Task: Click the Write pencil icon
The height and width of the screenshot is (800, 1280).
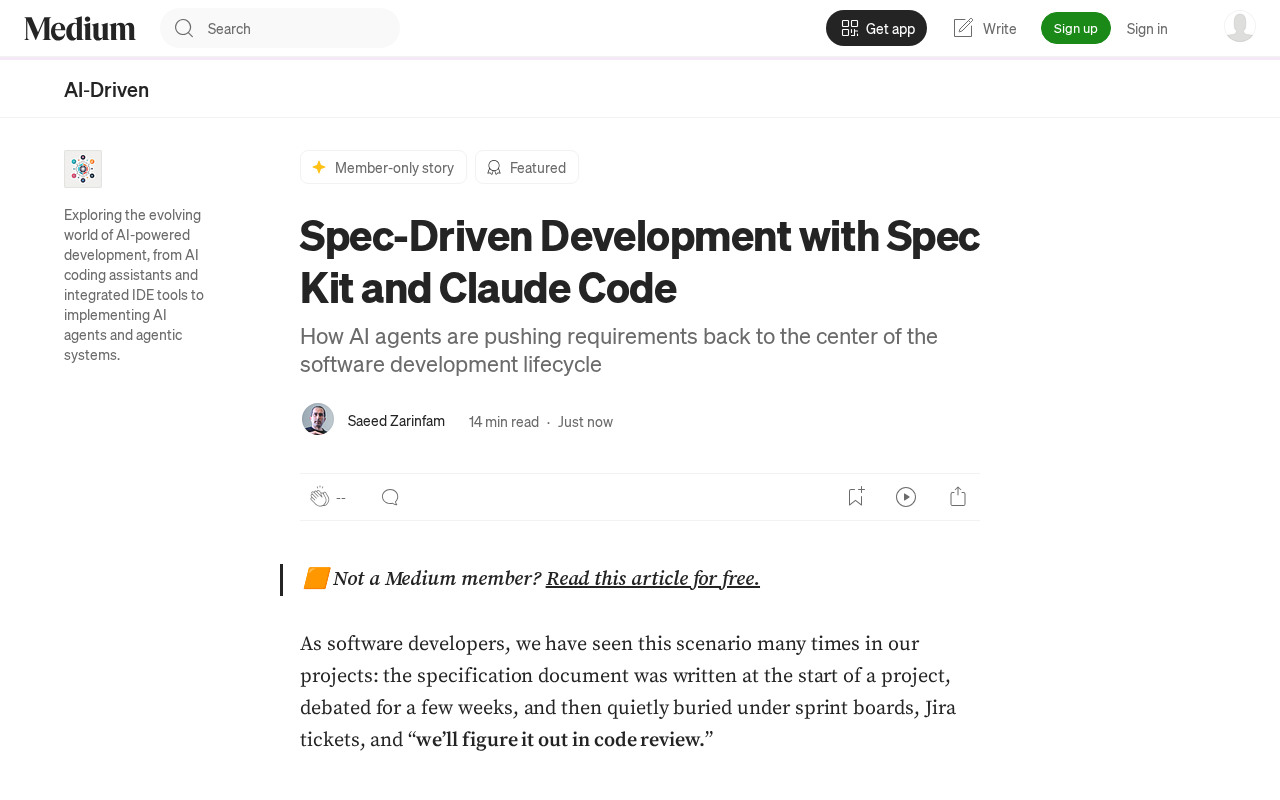Action: click(x=963, y=28)
